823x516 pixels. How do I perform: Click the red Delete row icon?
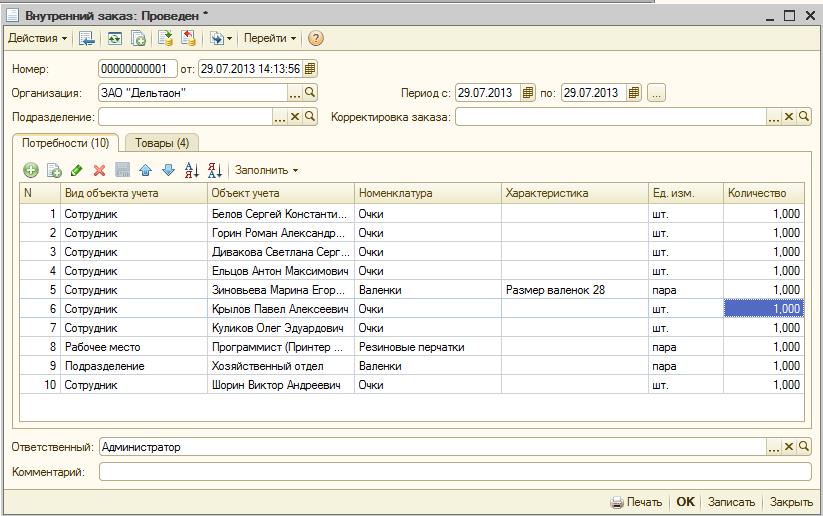click(x=99, y=170)
